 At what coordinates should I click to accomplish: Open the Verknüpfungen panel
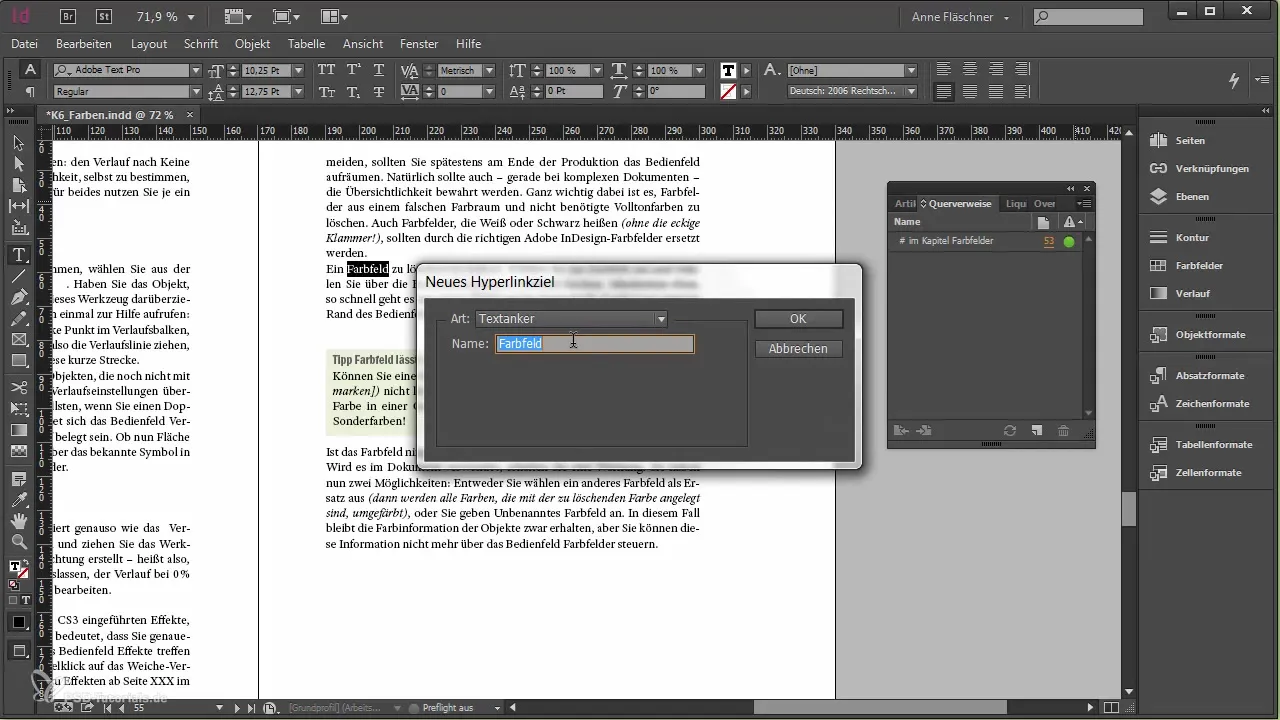point(1212,169)
